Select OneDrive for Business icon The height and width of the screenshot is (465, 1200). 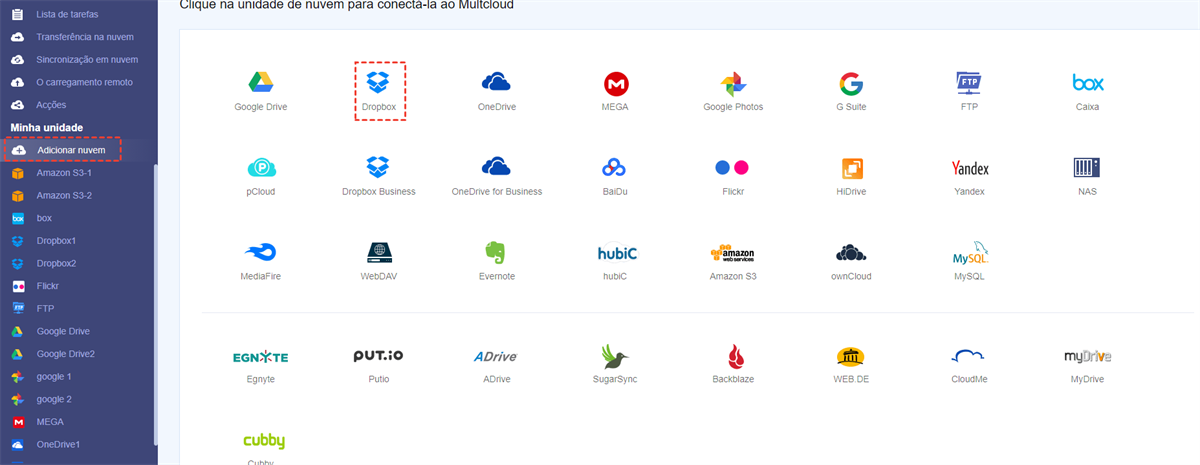pyautogui.click(x=497, y=166)
